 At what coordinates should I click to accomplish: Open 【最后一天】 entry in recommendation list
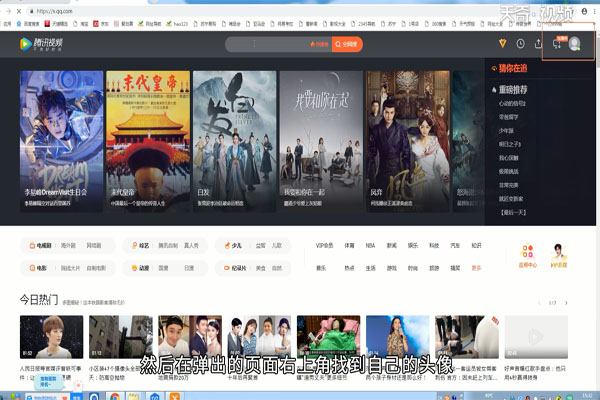point(513,212)
